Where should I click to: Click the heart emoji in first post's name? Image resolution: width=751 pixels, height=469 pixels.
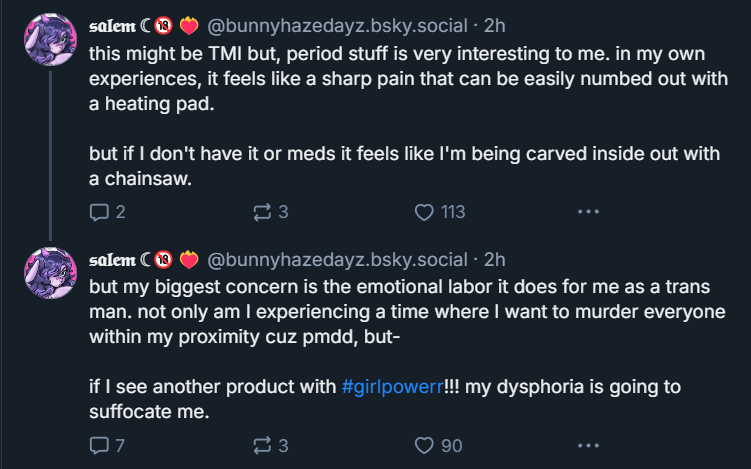point(189,25)
